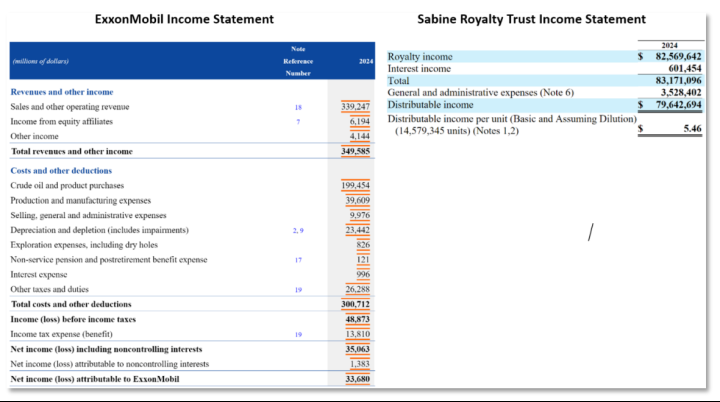Click 'Other taxes and duties' label
The height and width of the screenshot is (402, 720).
coord(50,289)
